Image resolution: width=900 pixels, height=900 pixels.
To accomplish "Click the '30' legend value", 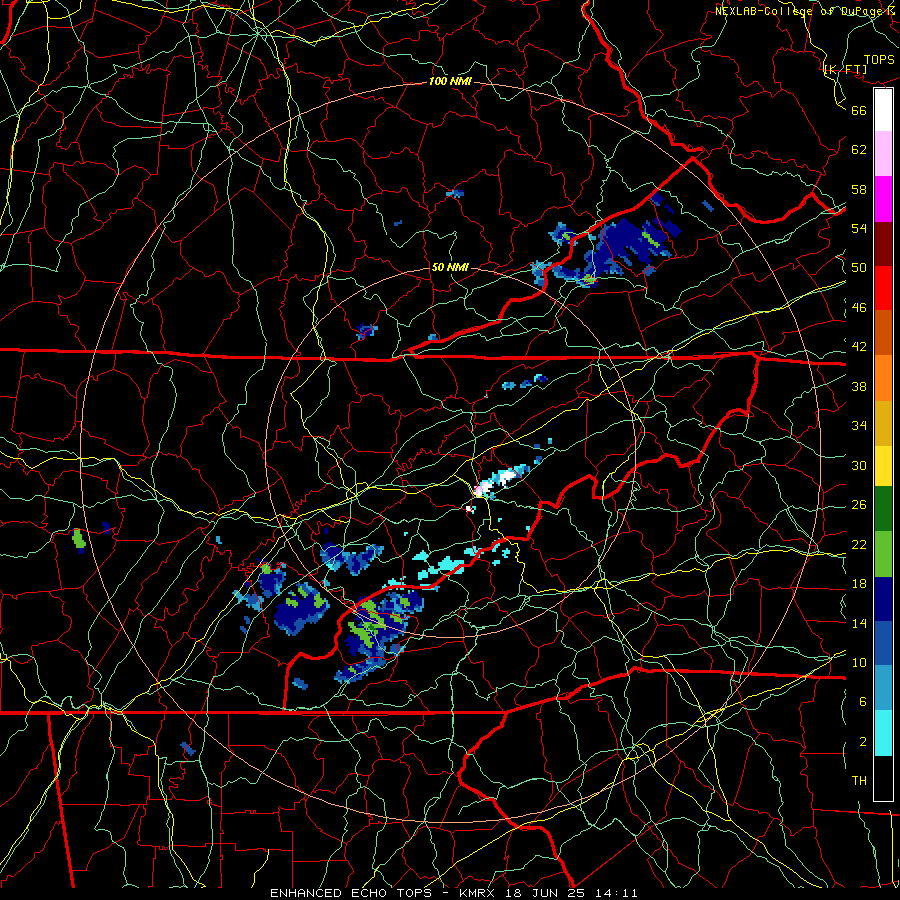I will [859, 465].
